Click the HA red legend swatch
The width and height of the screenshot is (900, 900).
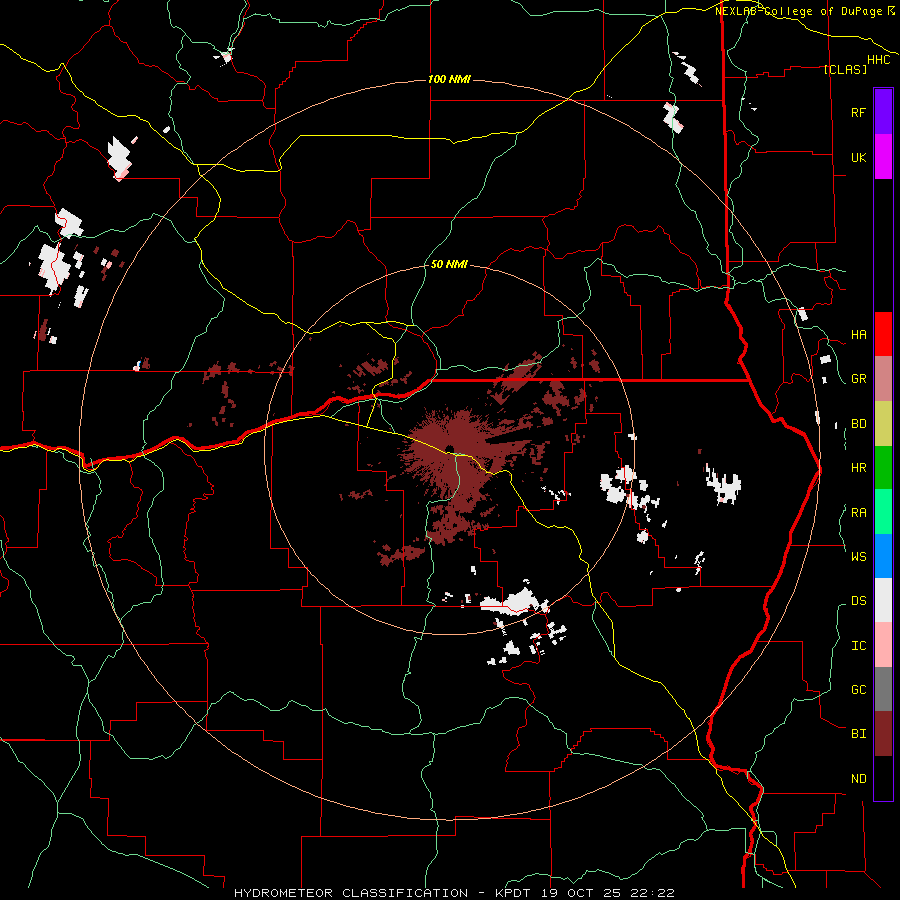[x=883, y=334]
